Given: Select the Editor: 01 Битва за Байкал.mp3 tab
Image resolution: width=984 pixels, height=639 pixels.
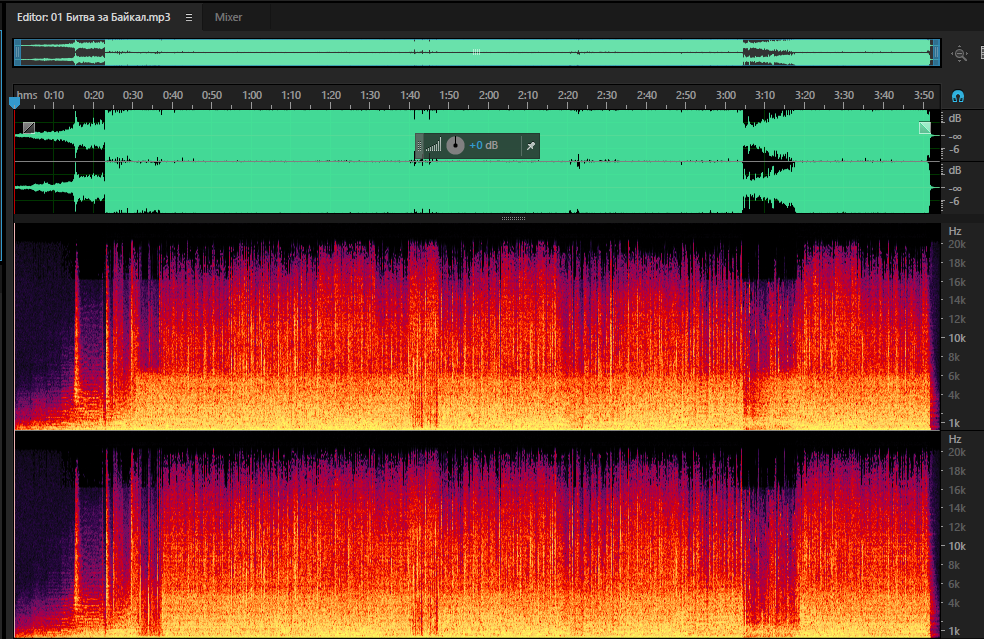Looking at the screenshot, I should [94, 18].
